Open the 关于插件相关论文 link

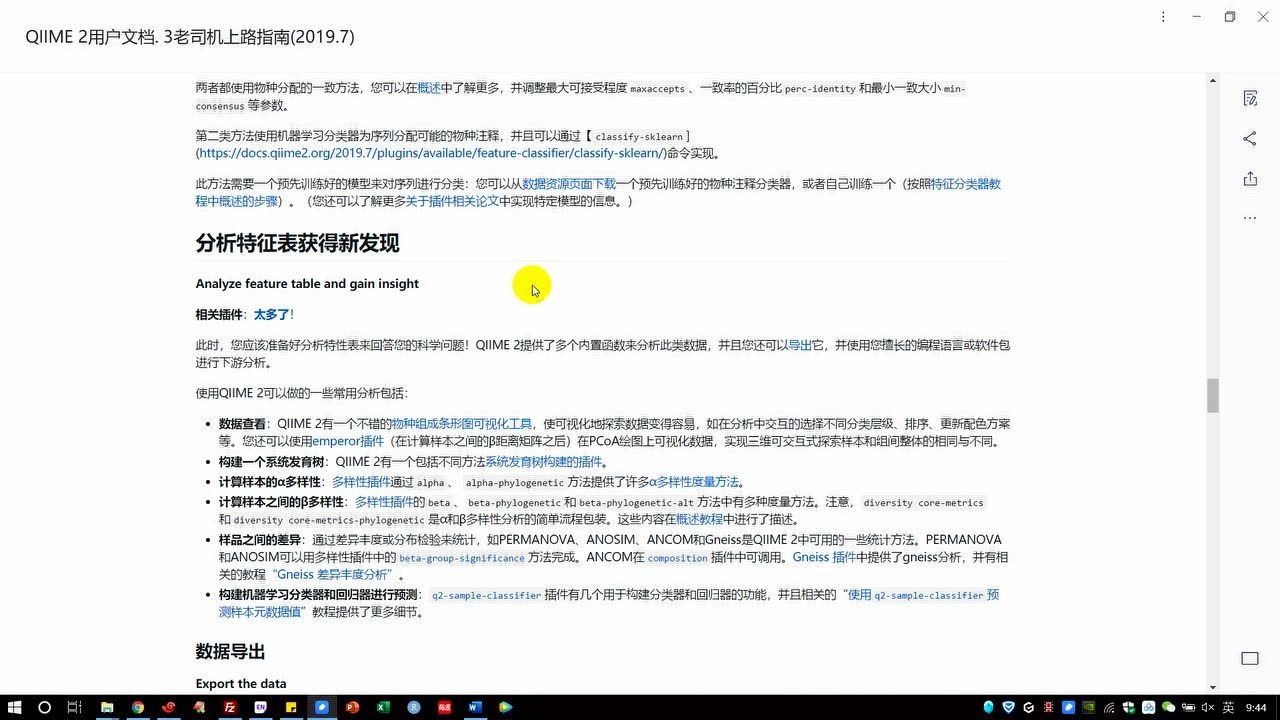tap(451, 201)
